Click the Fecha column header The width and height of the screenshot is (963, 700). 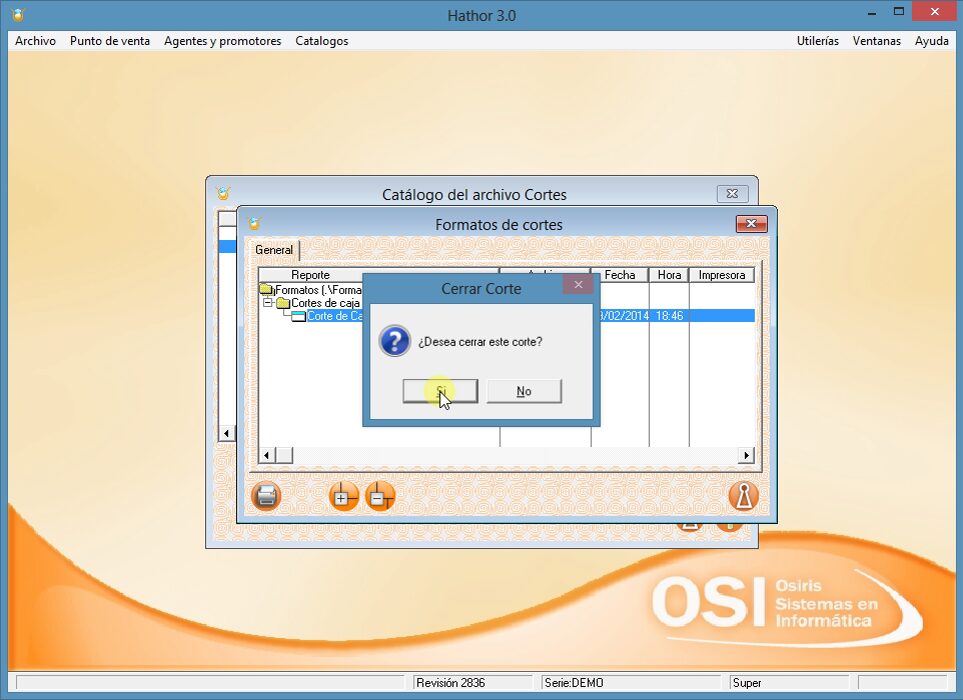pyautogui.click(x=620, y=275)
